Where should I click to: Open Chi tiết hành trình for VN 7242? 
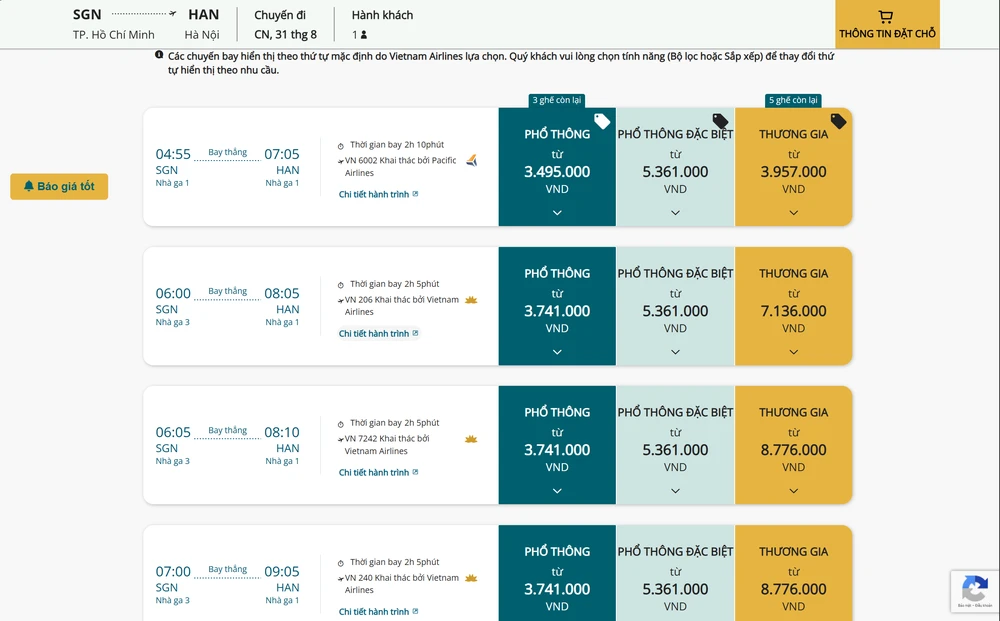coord(378,472)
